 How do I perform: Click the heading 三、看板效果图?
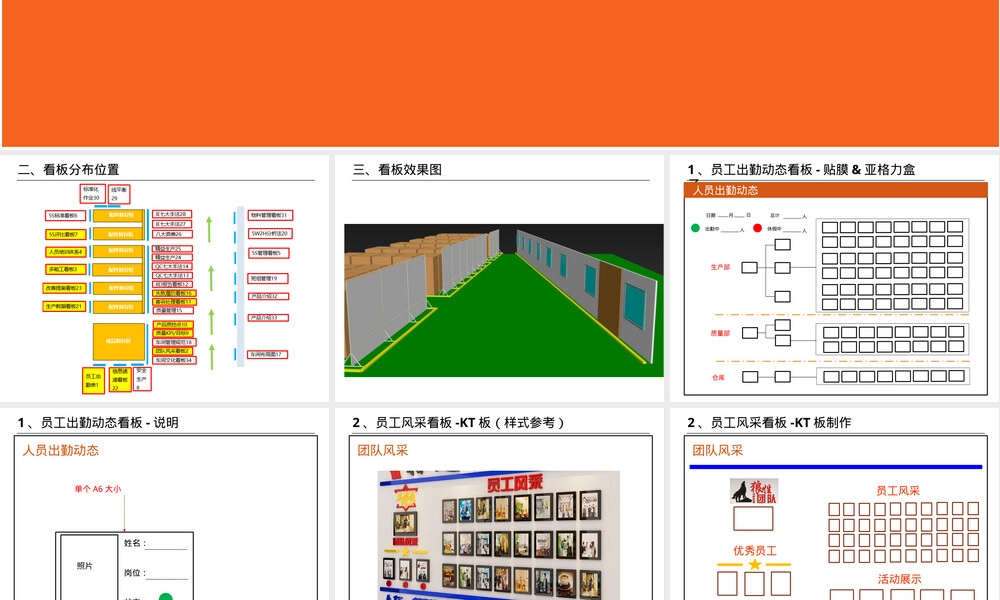click(x=397, y=170)
